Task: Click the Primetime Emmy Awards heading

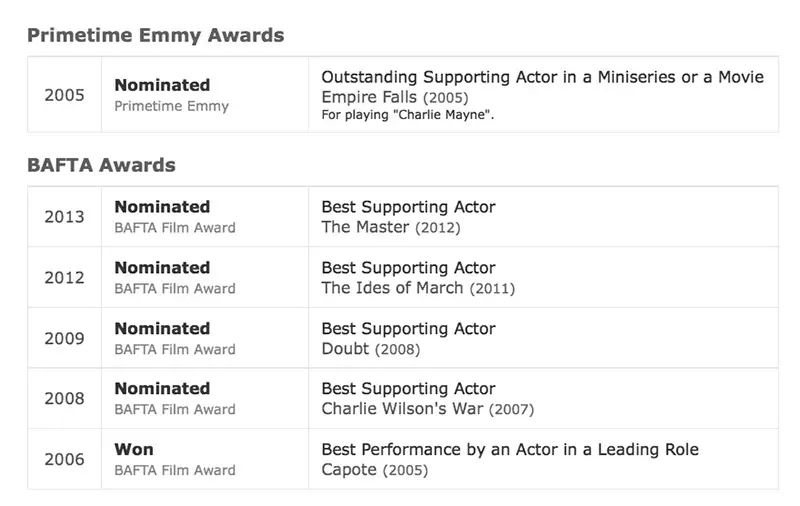Action: point(156,35)
